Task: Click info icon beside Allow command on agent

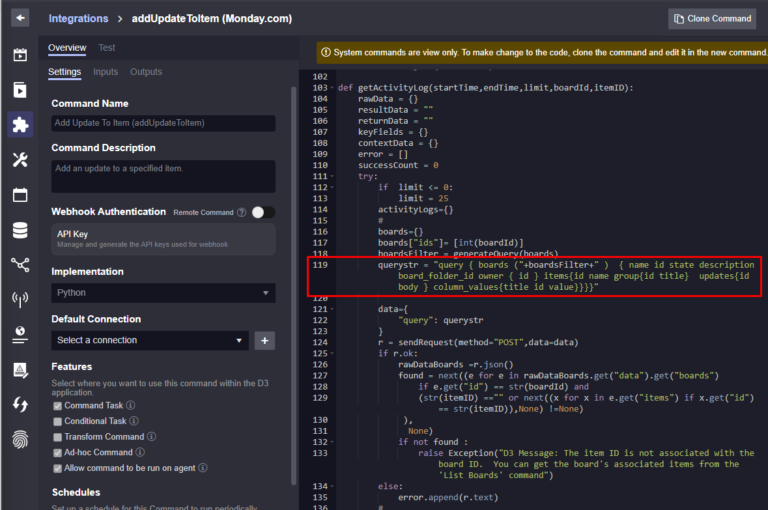Action: (x=203, y=468)
